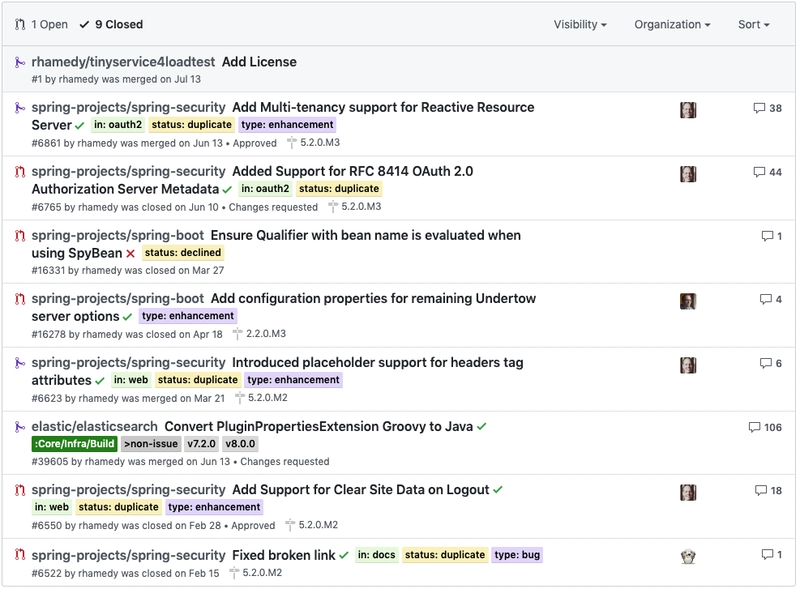This screenshot has height=589, width=800.
Task: Filter by type: enhancement label on #16278
Action: 188,316
